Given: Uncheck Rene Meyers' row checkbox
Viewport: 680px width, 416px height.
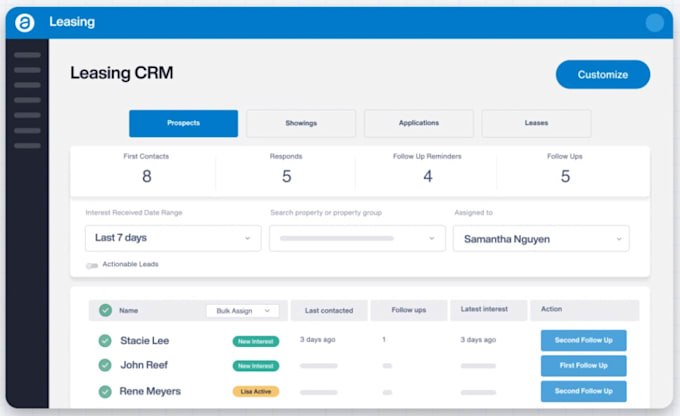Looking at the screenshot, I should pyautogui.click(x=105, y=391).
